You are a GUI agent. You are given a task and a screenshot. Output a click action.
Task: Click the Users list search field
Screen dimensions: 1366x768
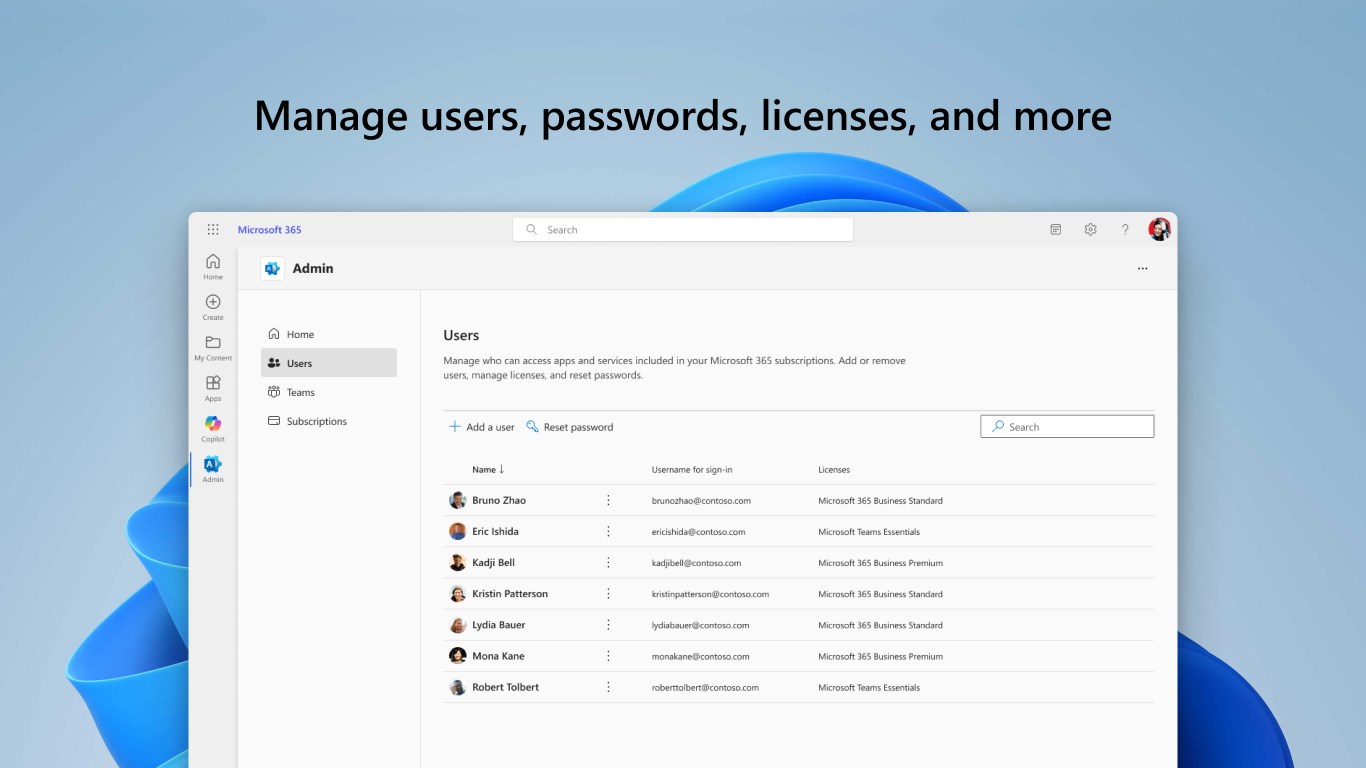pyautogui.click(x=1067, y=427)
